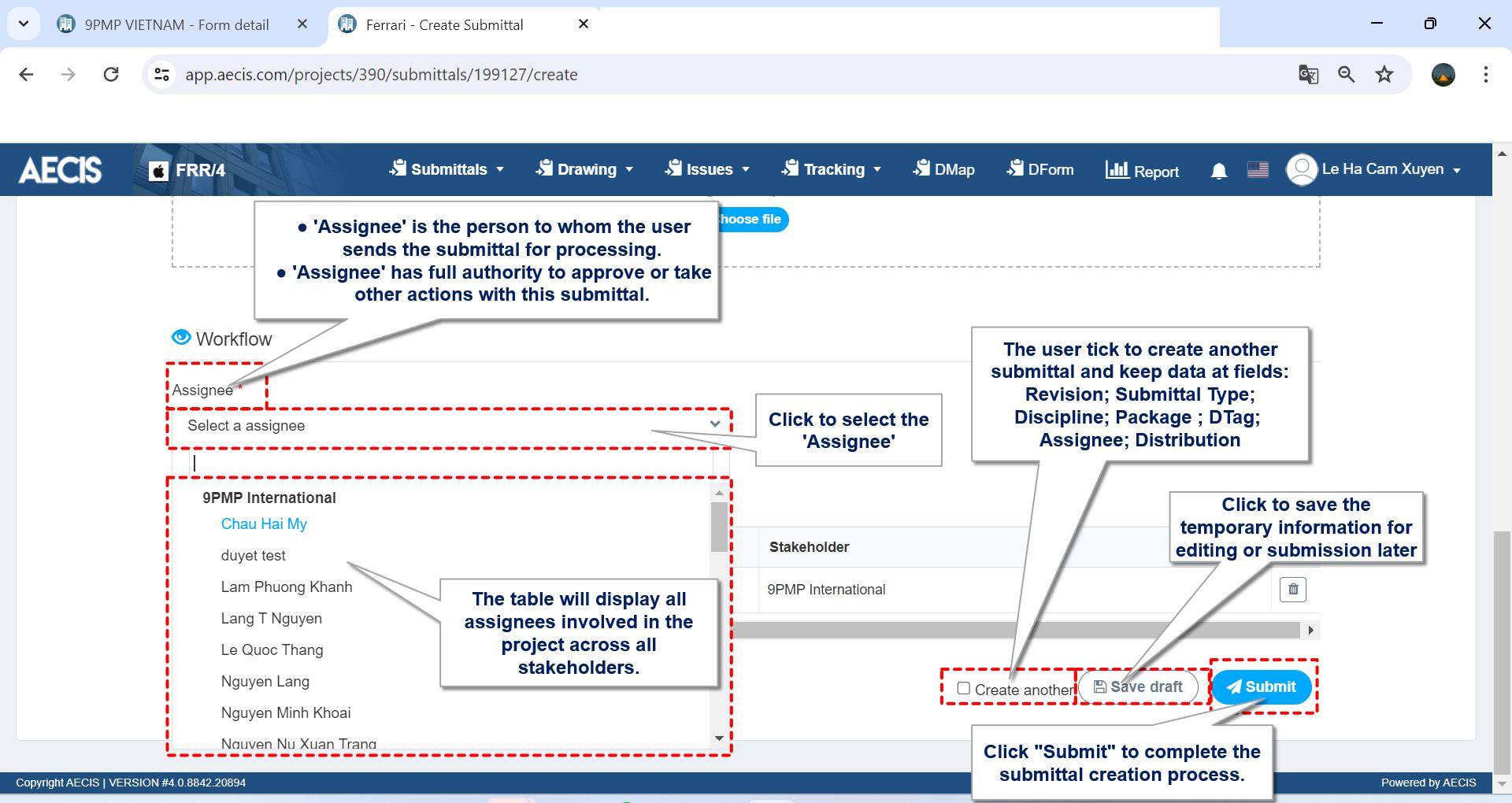Click the assignee search input field
1512x803 pixels.
coord(450,463)
